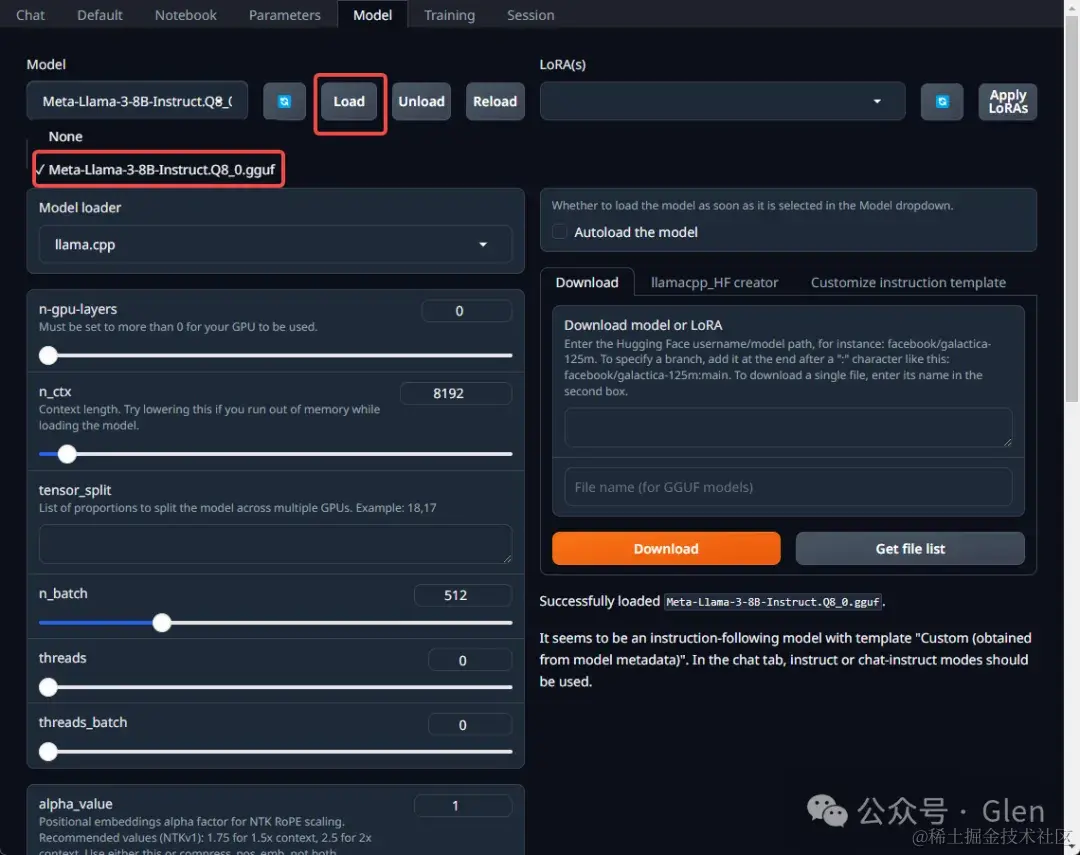Click the n-gpu-layers slider
This screenshot has height=855, width=1080.
[x=276, y=356]
